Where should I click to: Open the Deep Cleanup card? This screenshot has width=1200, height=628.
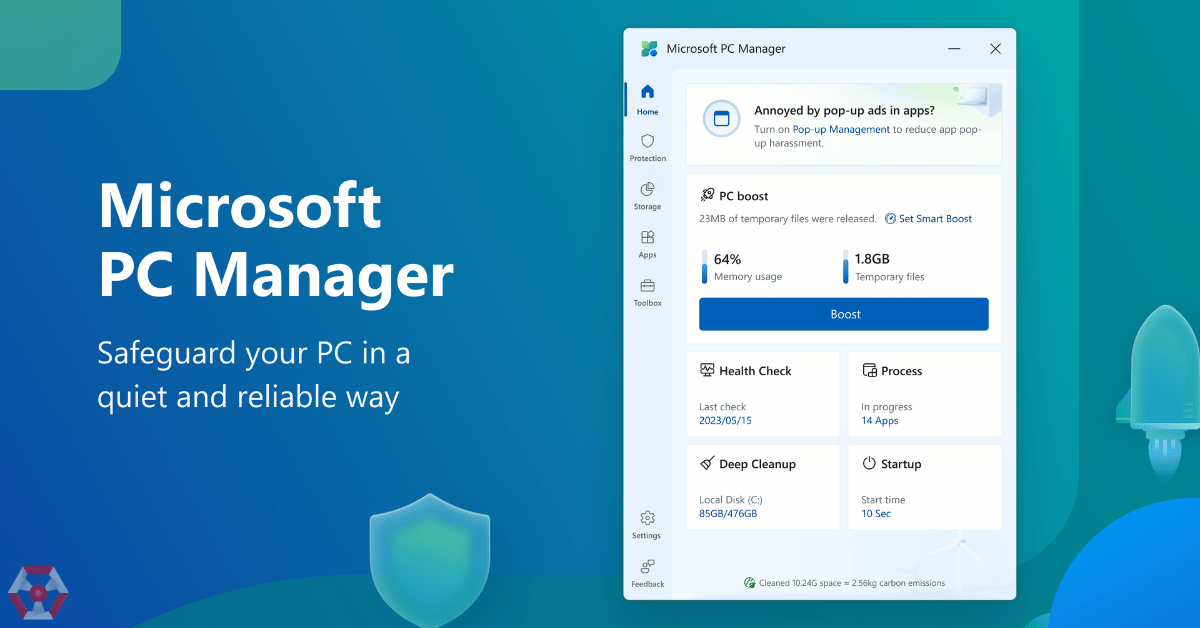click(x=763, y=487)
